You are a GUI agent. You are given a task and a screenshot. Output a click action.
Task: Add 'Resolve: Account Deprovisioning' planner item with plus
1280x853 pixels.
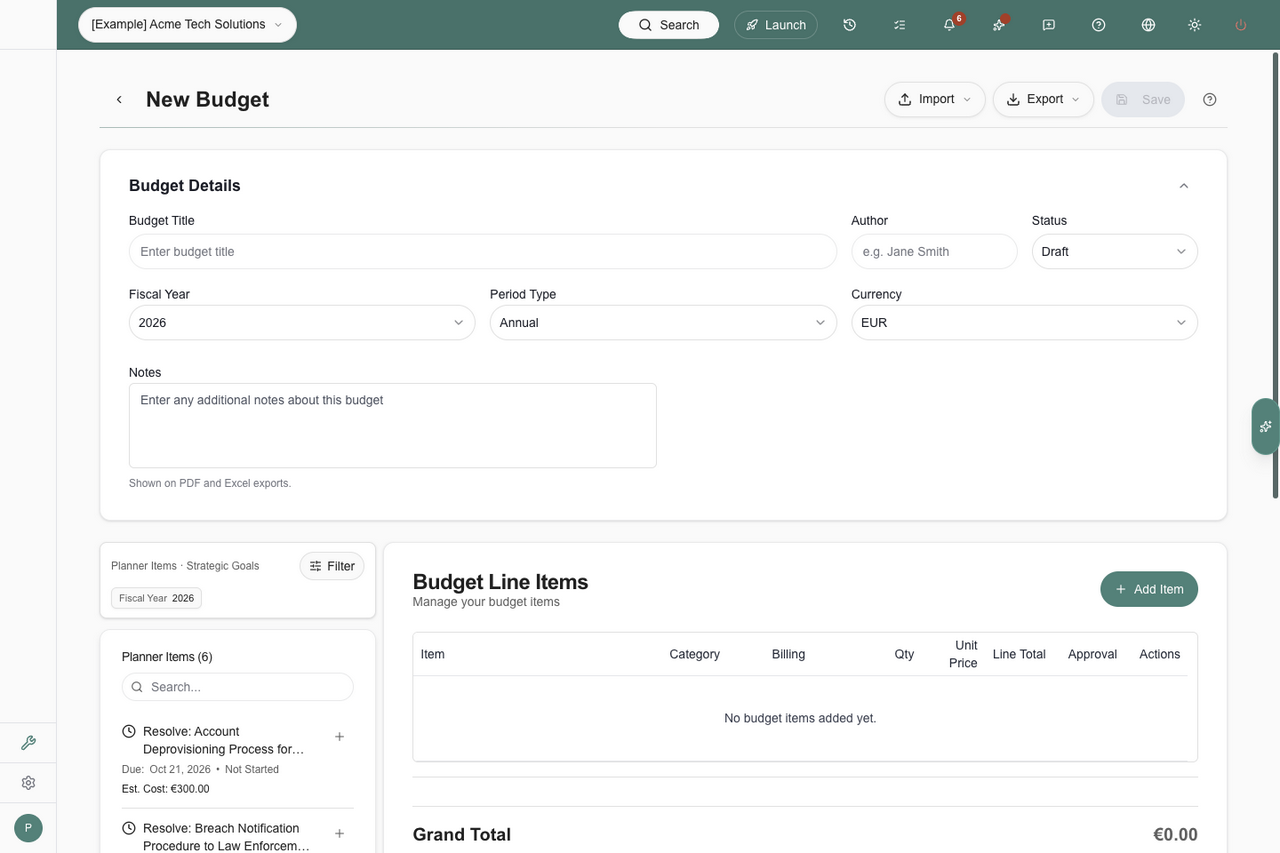[339, 737]
